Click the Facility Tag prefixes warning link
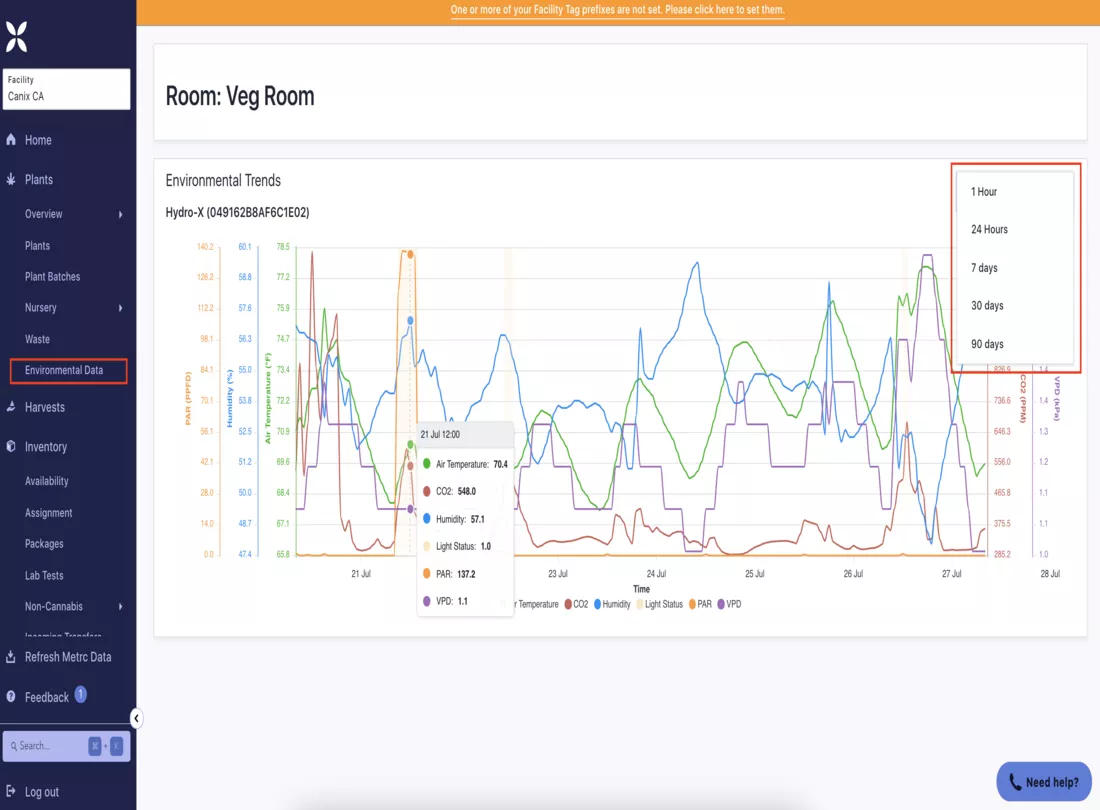Viewport: 1100px width, 810px height. 617,10
